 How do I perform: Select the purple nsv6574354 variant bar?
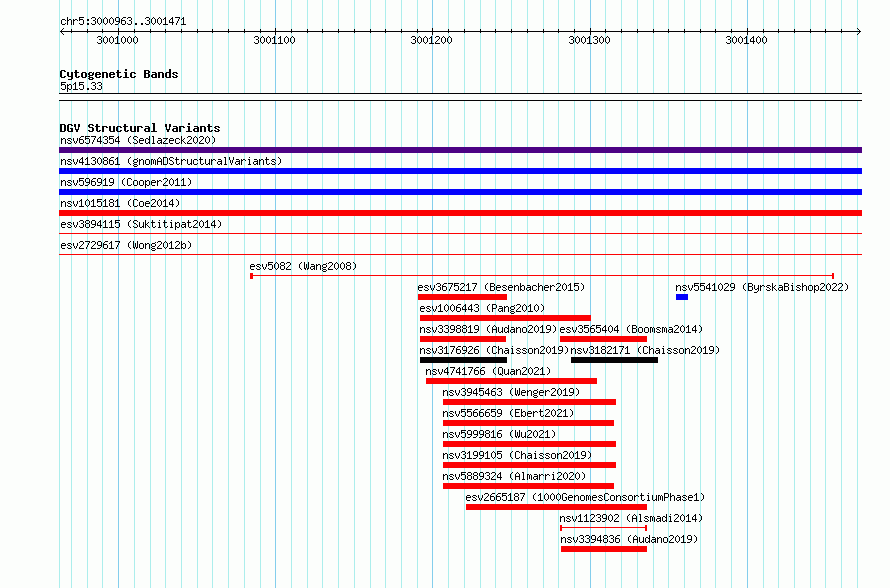460,150
